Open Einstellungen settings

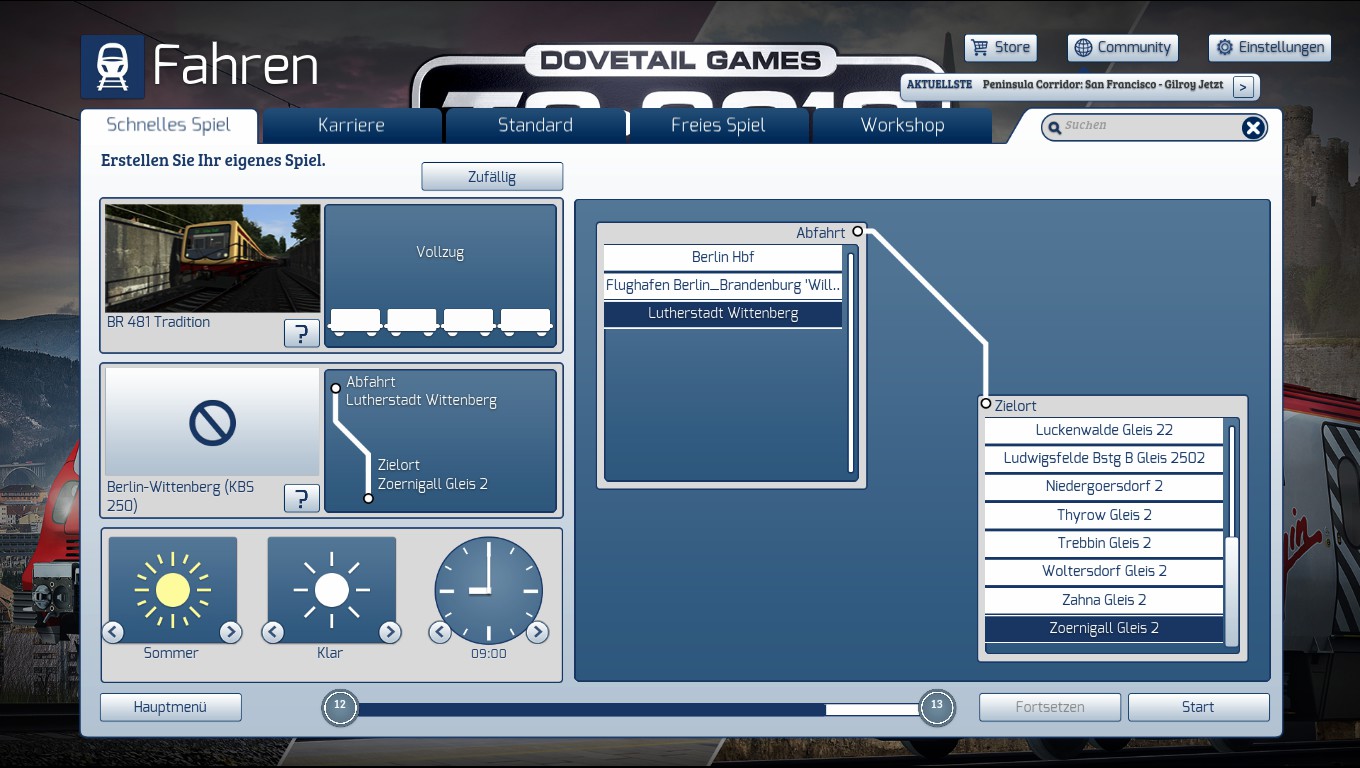tap(1269, 47)
